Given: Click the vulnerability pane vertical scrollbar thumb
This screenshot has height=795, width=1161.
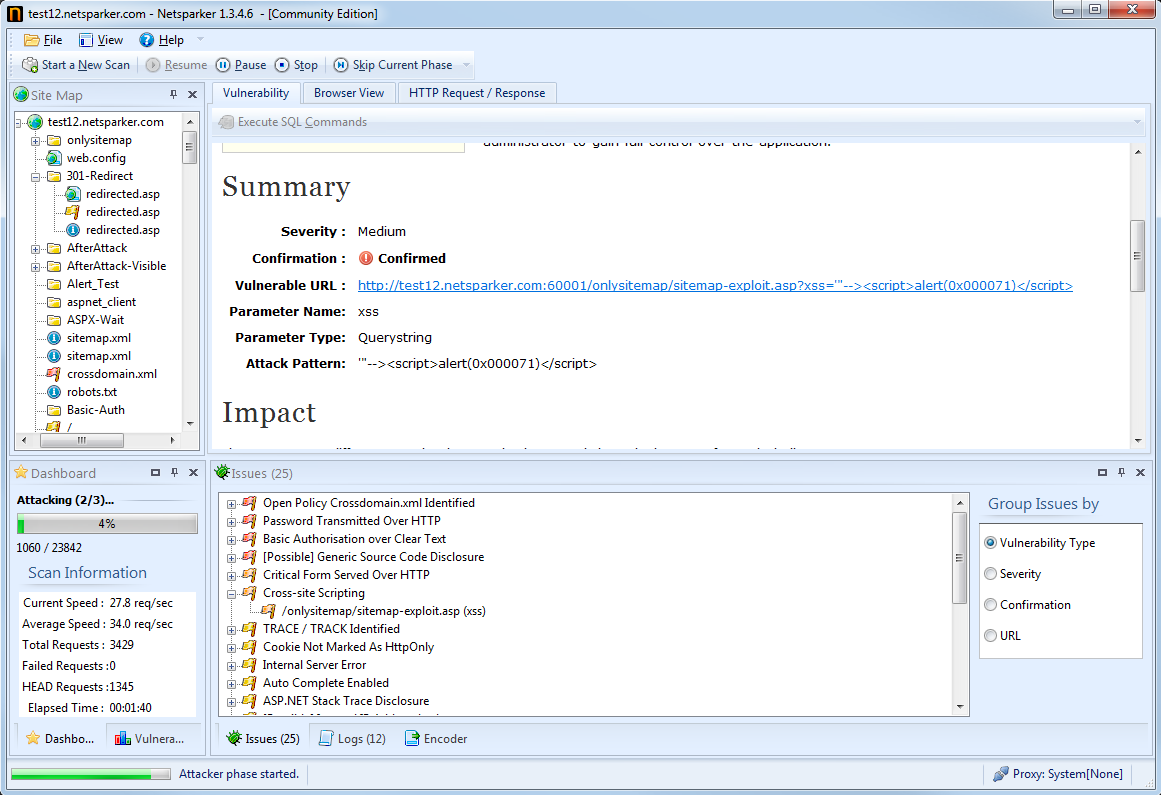Looking at the screenshot, I should pos(1137,256).
